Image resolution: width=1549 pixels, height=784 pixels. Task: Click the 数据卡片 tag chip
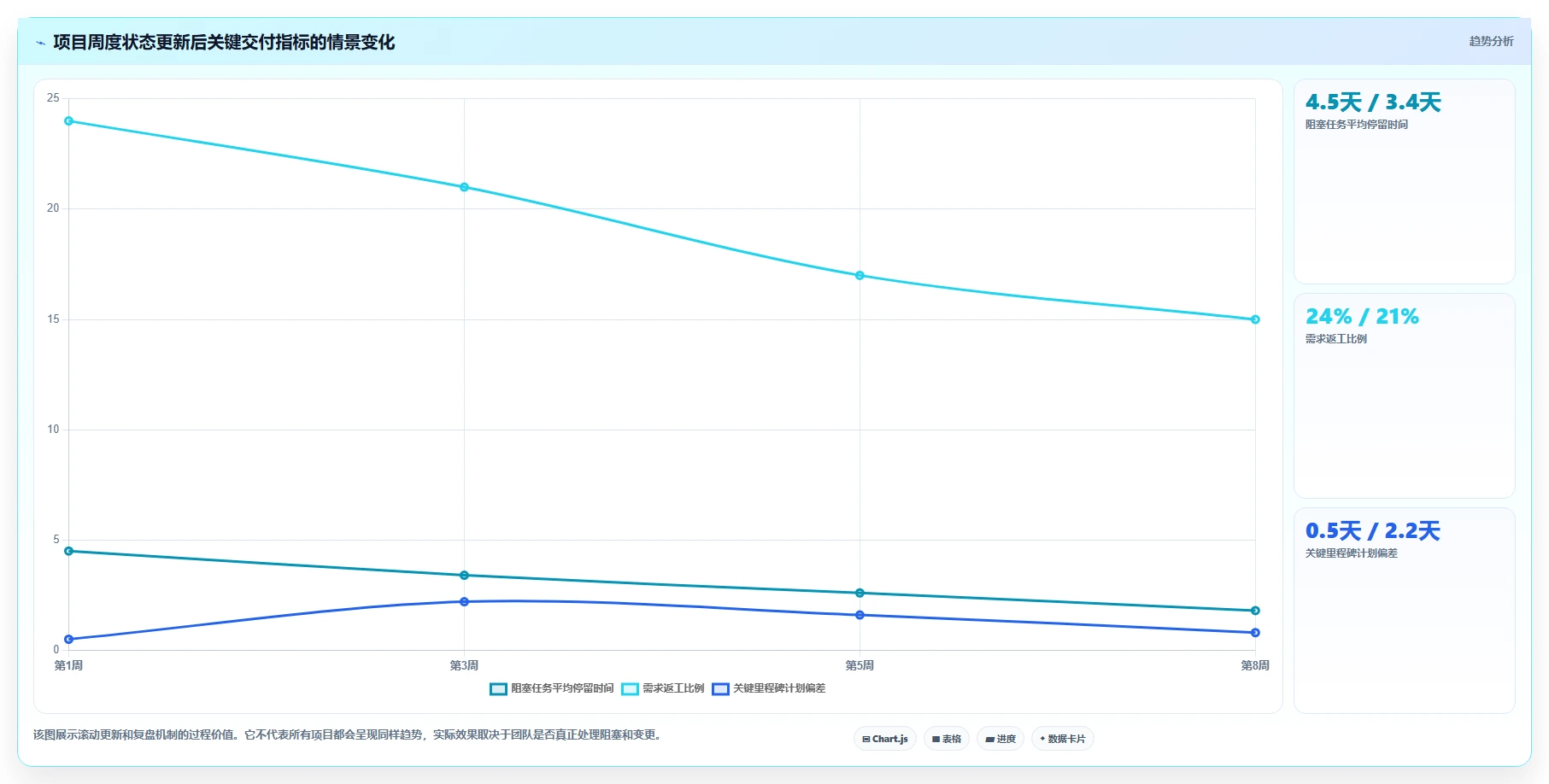click(x=1063, y=739)
